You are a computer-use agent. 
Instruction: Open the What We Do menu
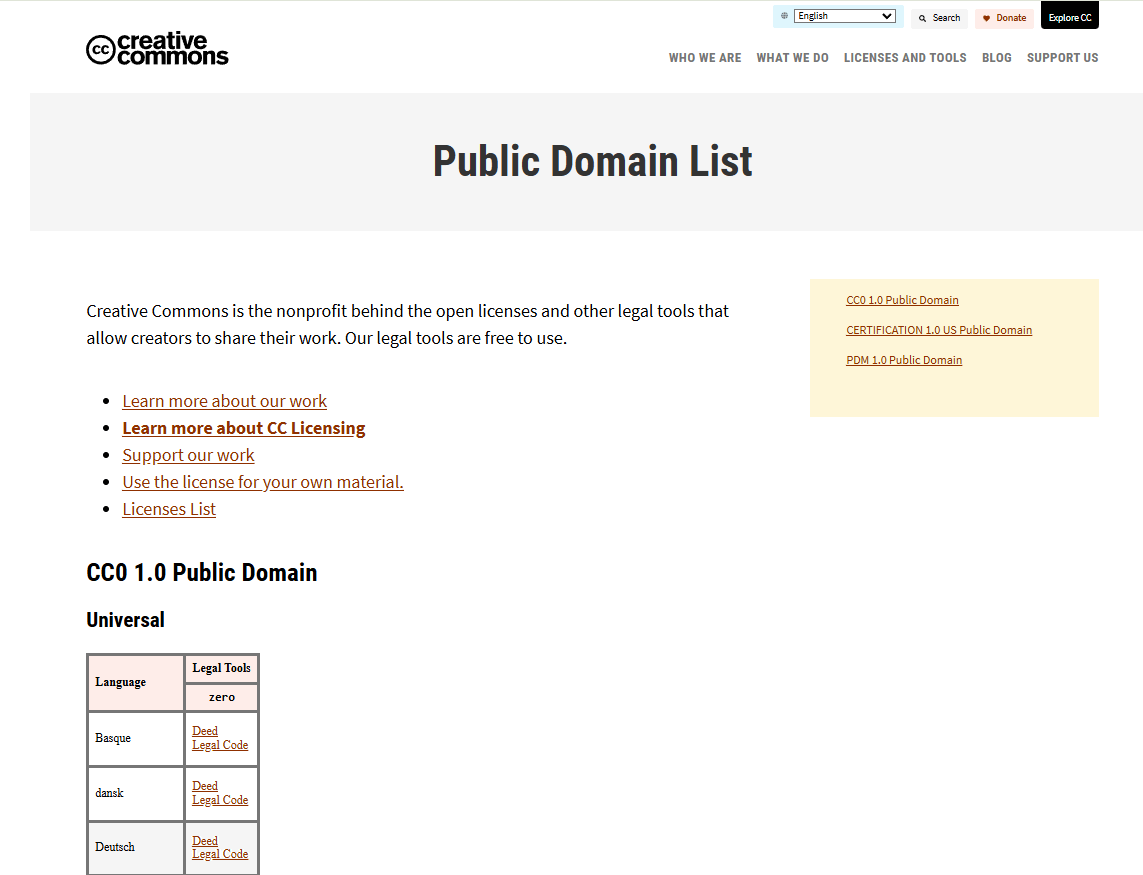pyautogui.click(x=792, y=58)
